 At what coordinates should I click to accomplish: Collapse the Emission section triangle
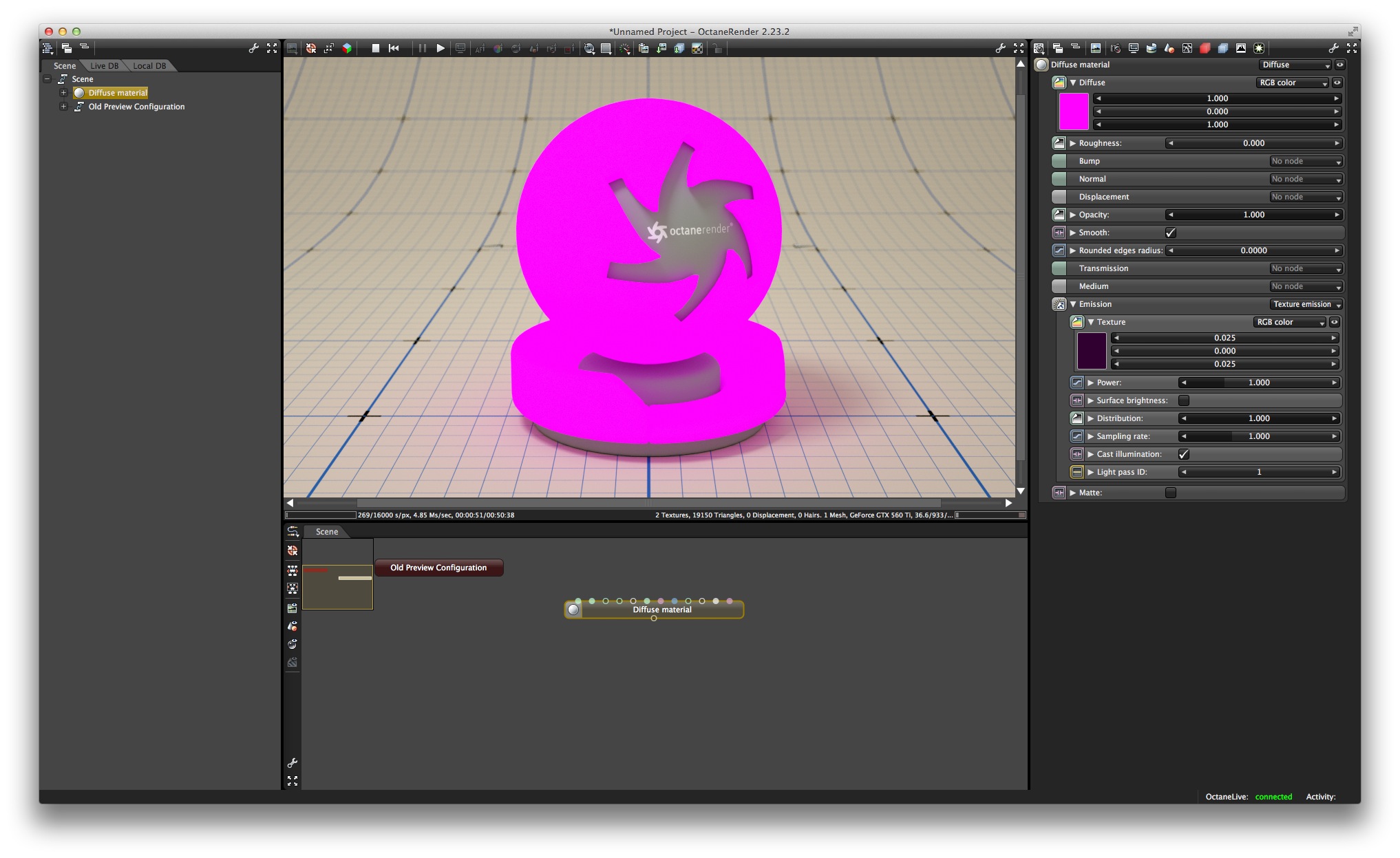click(x=1072, y=304)
